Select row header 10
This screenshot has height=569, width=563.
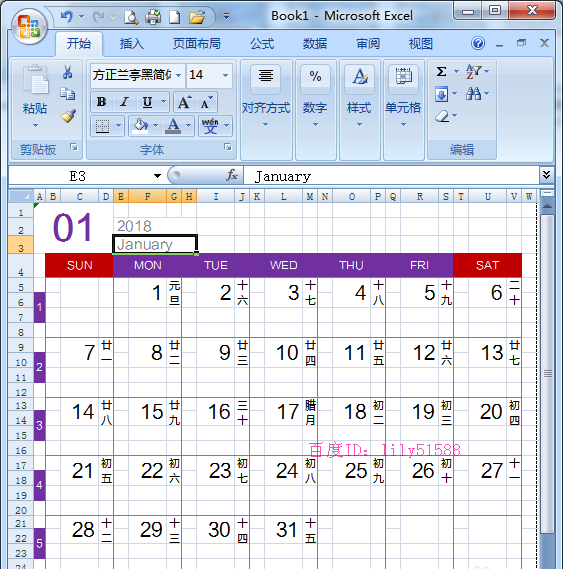click(21, 362)
